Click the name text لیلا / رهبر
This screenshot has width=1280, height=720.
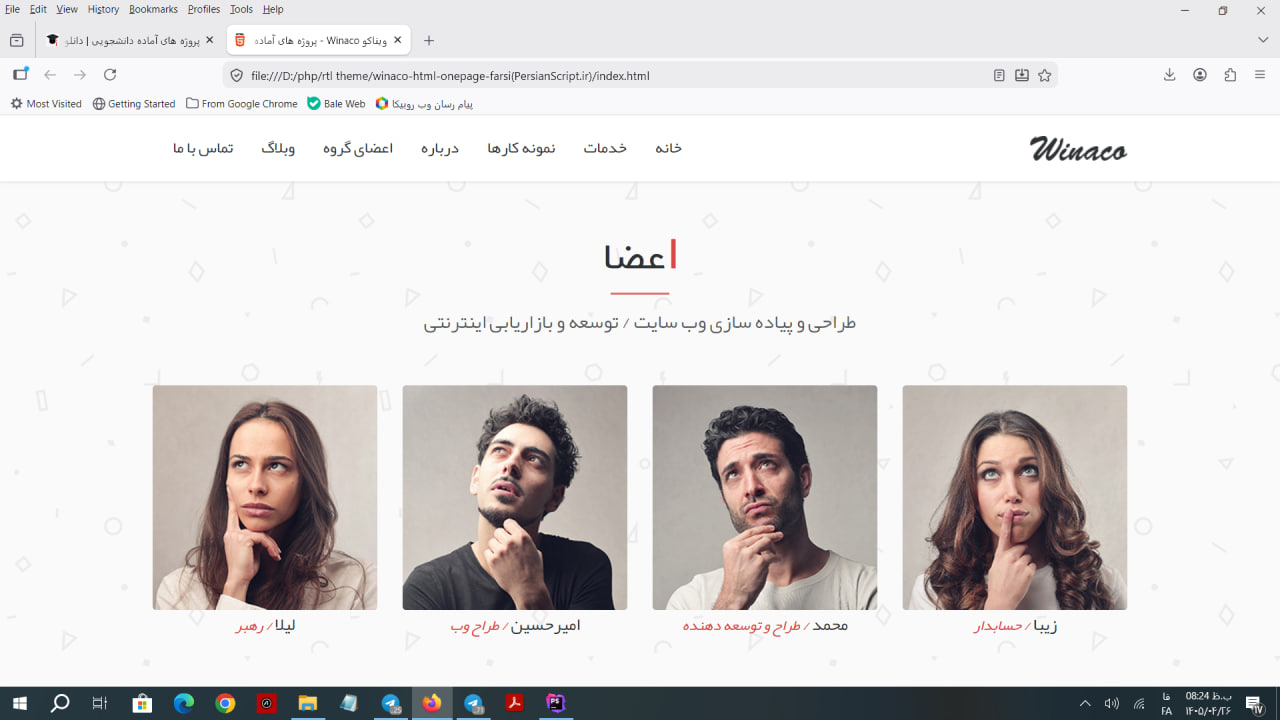265,626
